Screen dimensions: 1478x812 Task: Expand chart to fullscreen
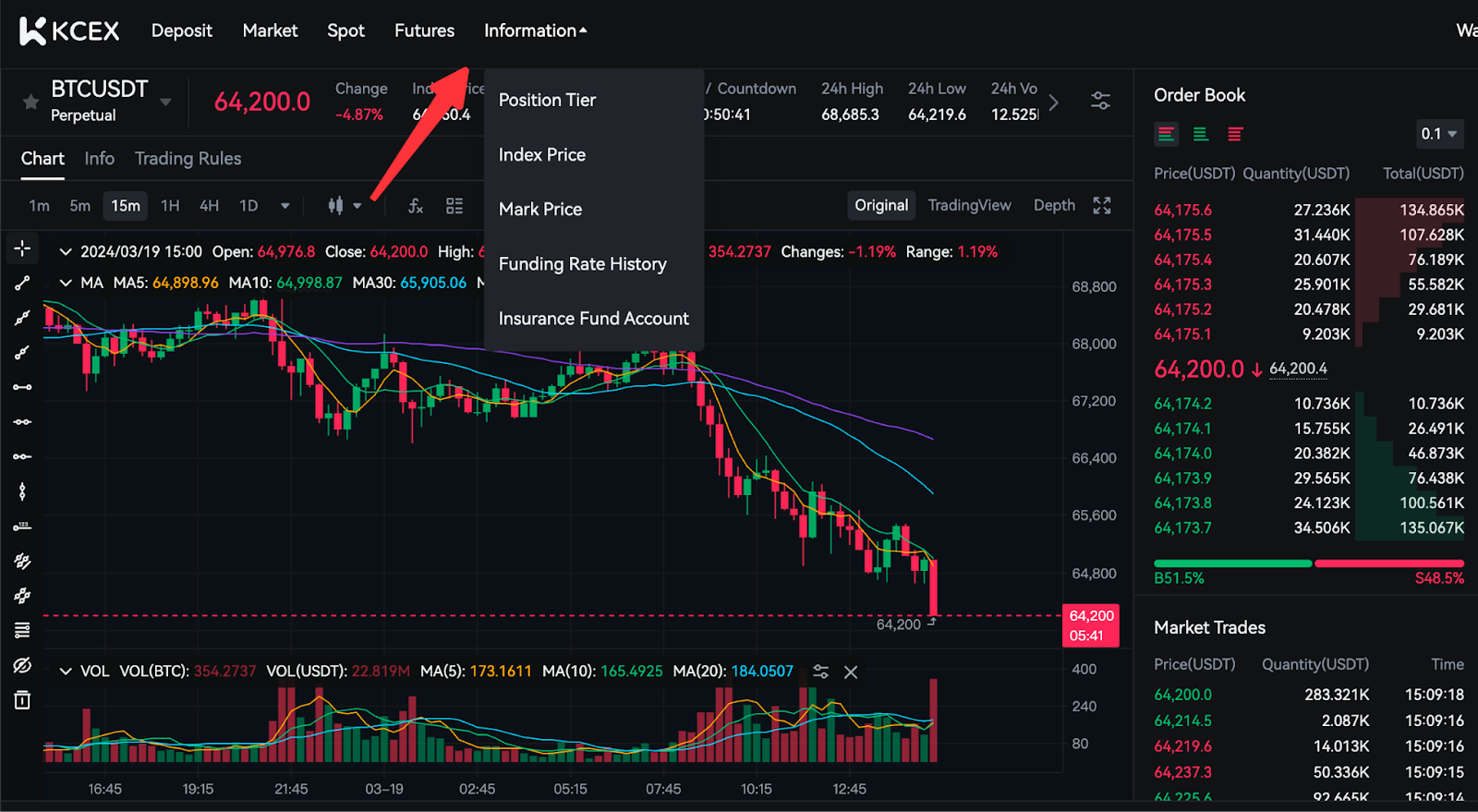click(1102, 205)
